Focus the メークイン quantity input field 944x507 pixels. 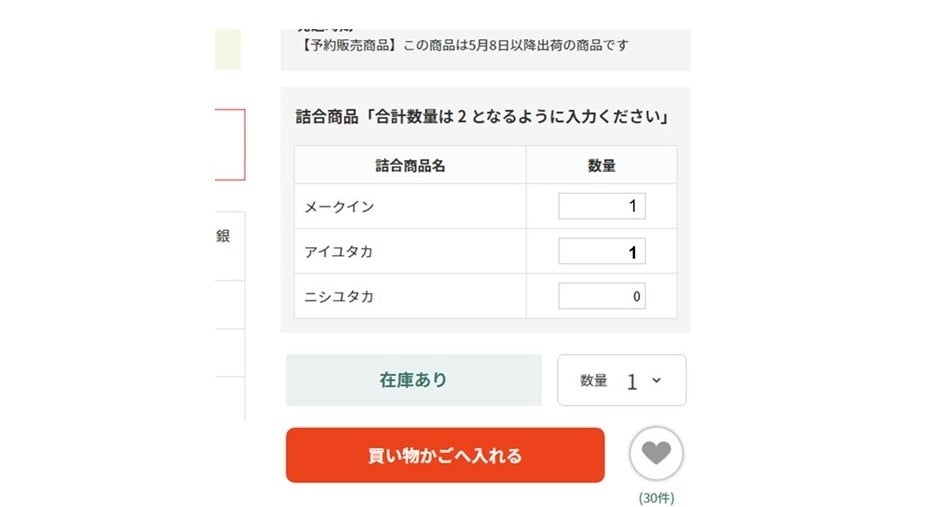(601, 206)
